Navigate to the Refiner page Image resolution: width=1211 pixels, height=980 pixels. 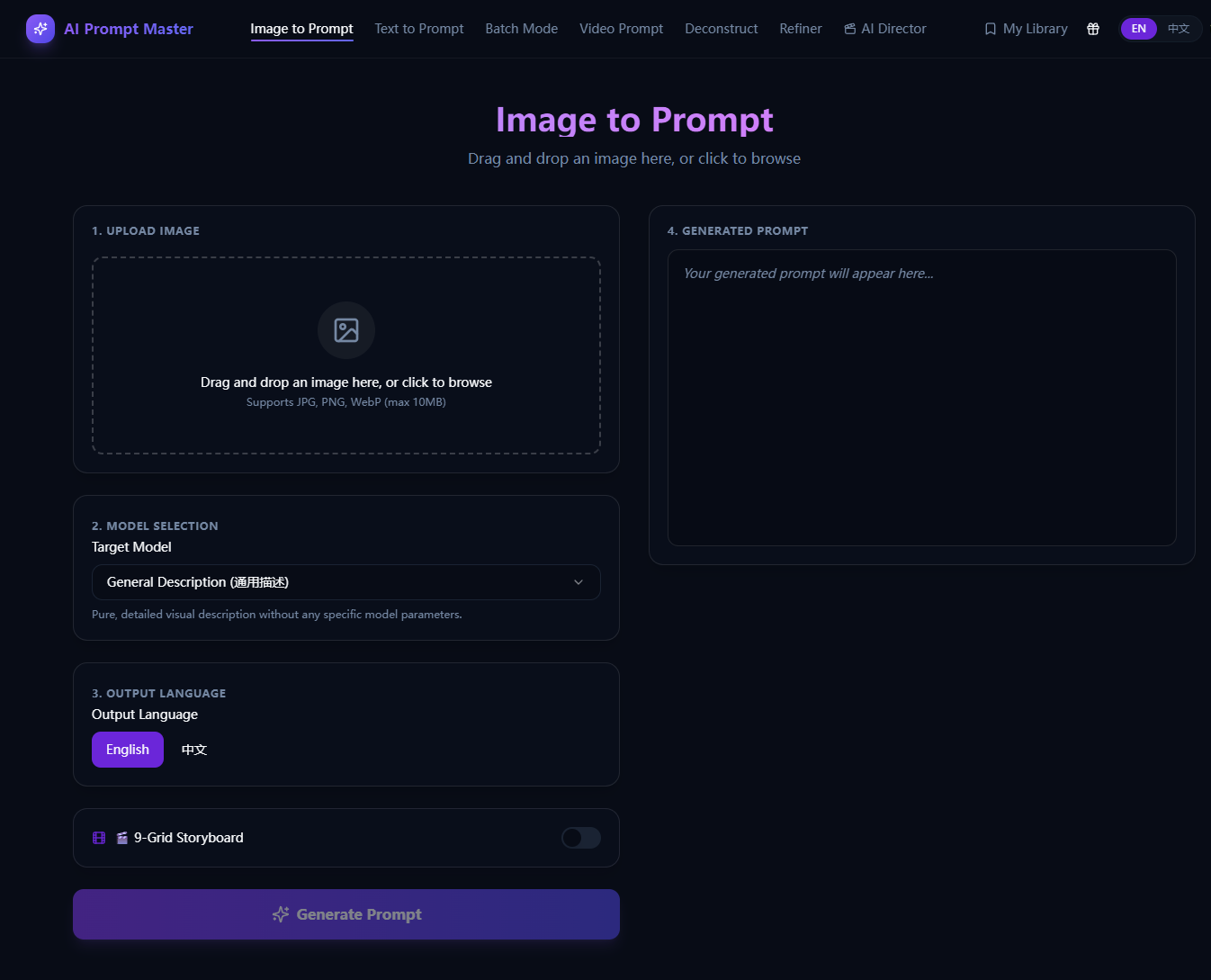(800, 28)
